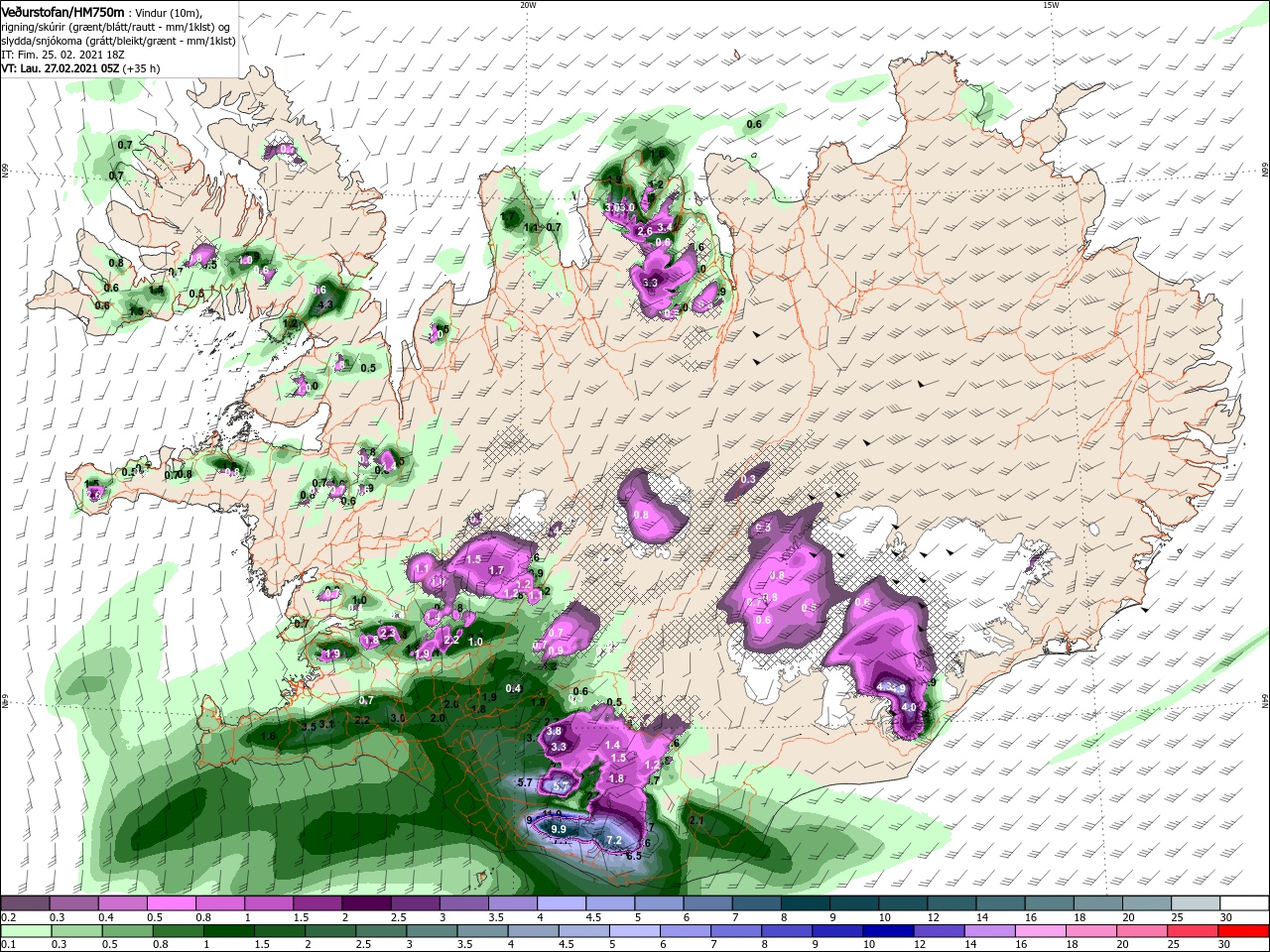Pick the light grey upper swatch between 25 and 30
Screen dimensions: 1270x952
coord(1197,903)
